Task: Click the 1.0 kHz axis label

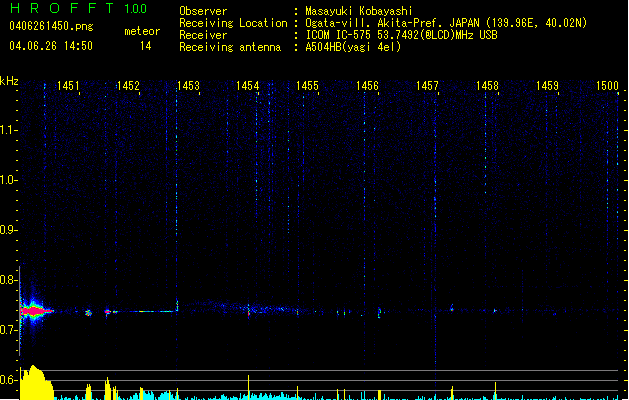Action: (7, 180)
